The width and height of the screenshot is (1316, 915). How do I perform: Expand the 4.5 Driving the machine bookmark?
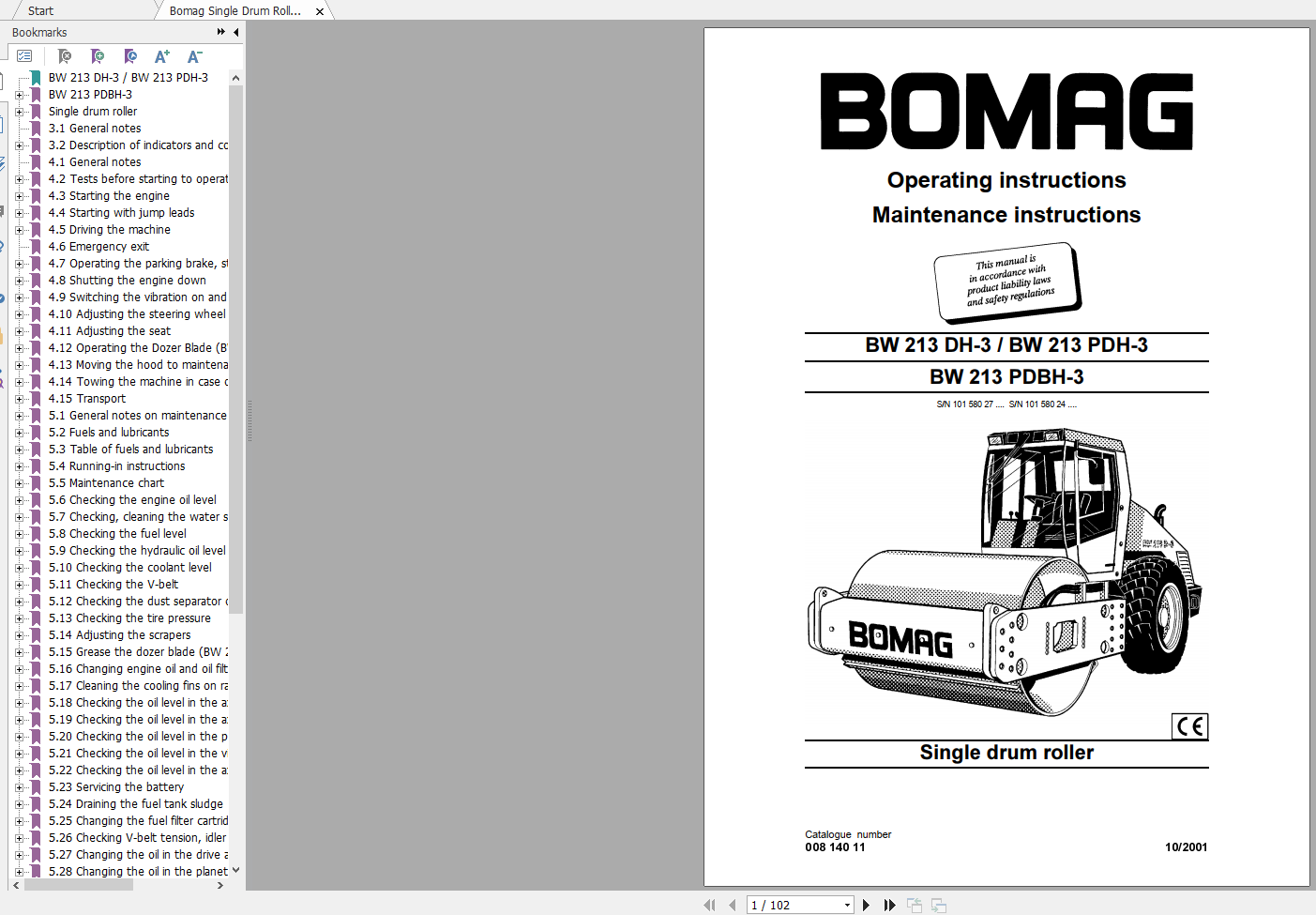pyautogui.click(x=19, y=230)
